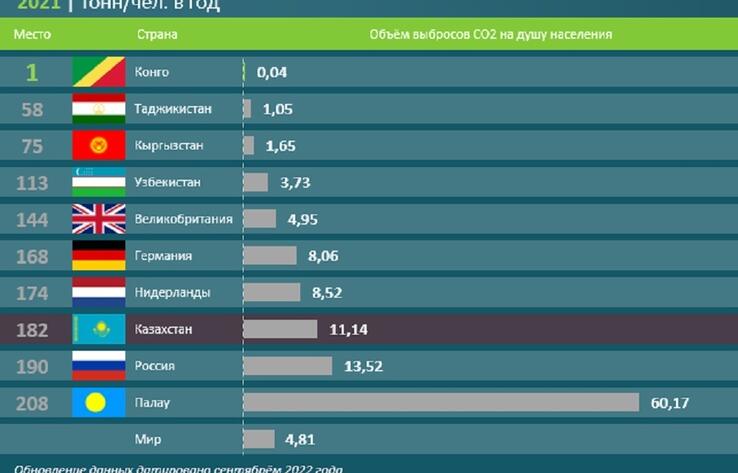This screenshot has width=738, height=473.
Task: Select the Tajikistan flag
Action: (x=99, y=109)
